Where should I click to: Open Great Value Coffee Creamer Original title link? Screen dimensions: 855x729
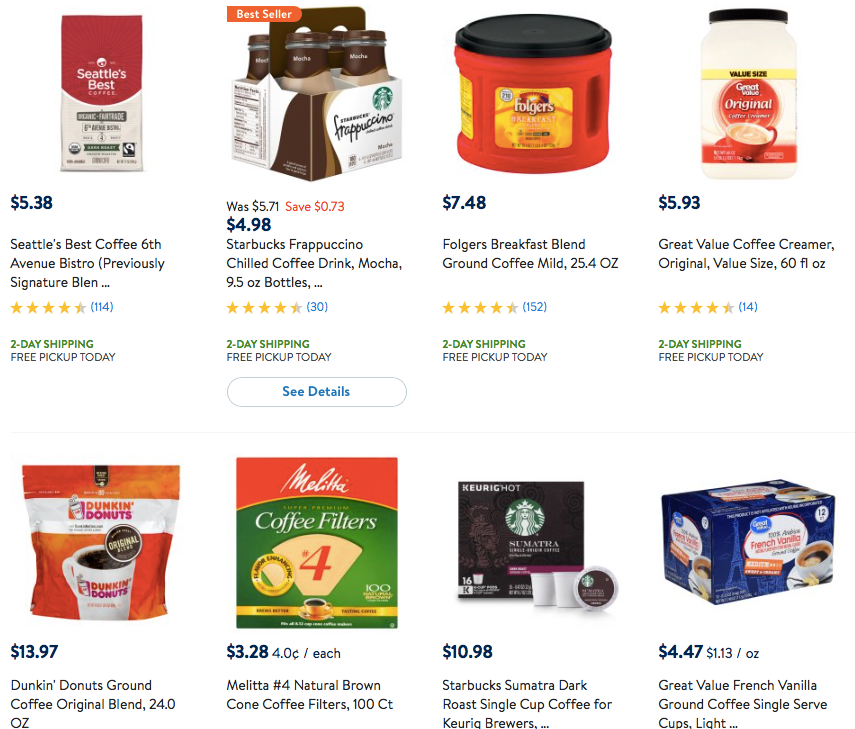click(x=746, y=254)
